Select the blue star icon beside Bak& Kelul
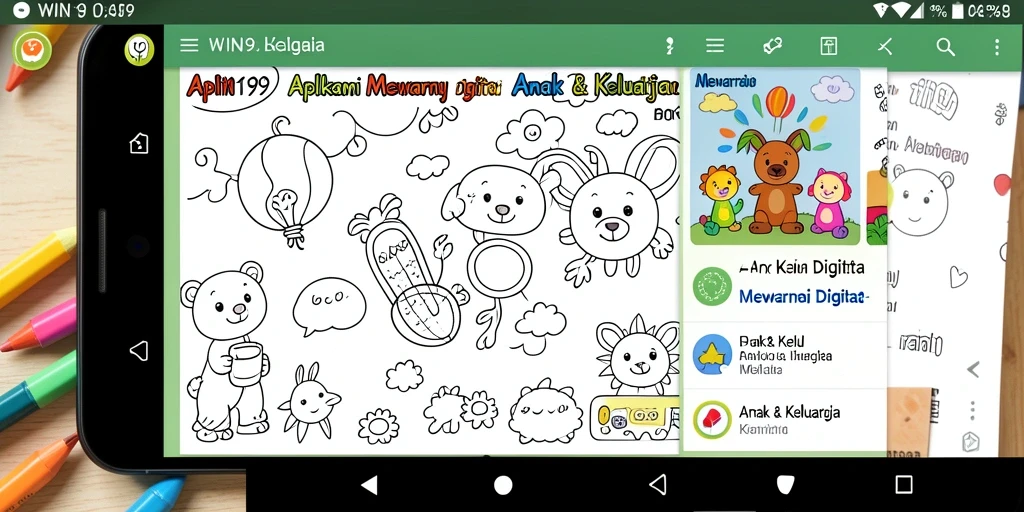The image size is (1024, 512). 712,354
